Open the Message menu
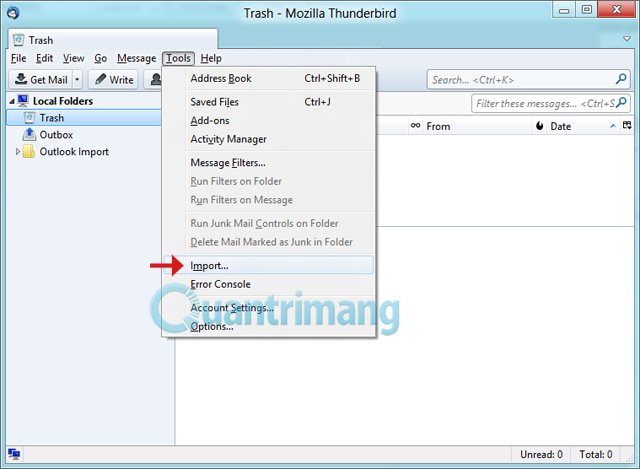This screenshot has width=640, height=469. point(136,58)
